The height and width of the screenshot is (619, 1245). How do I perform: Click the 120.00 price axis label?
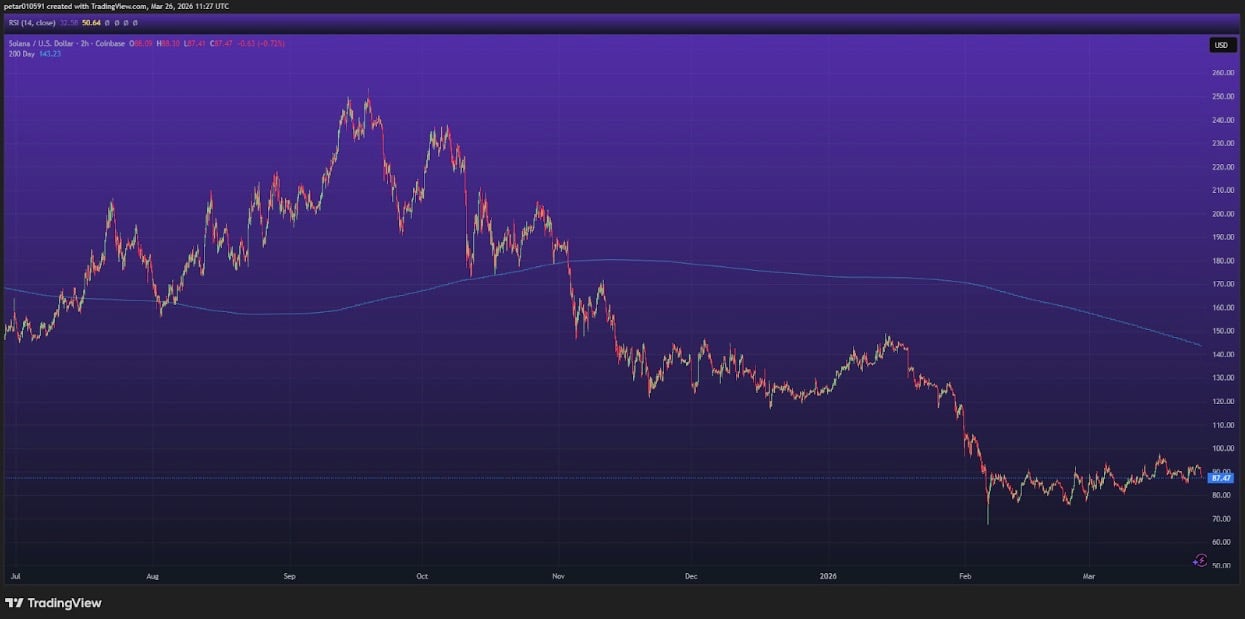point(1221,402)
